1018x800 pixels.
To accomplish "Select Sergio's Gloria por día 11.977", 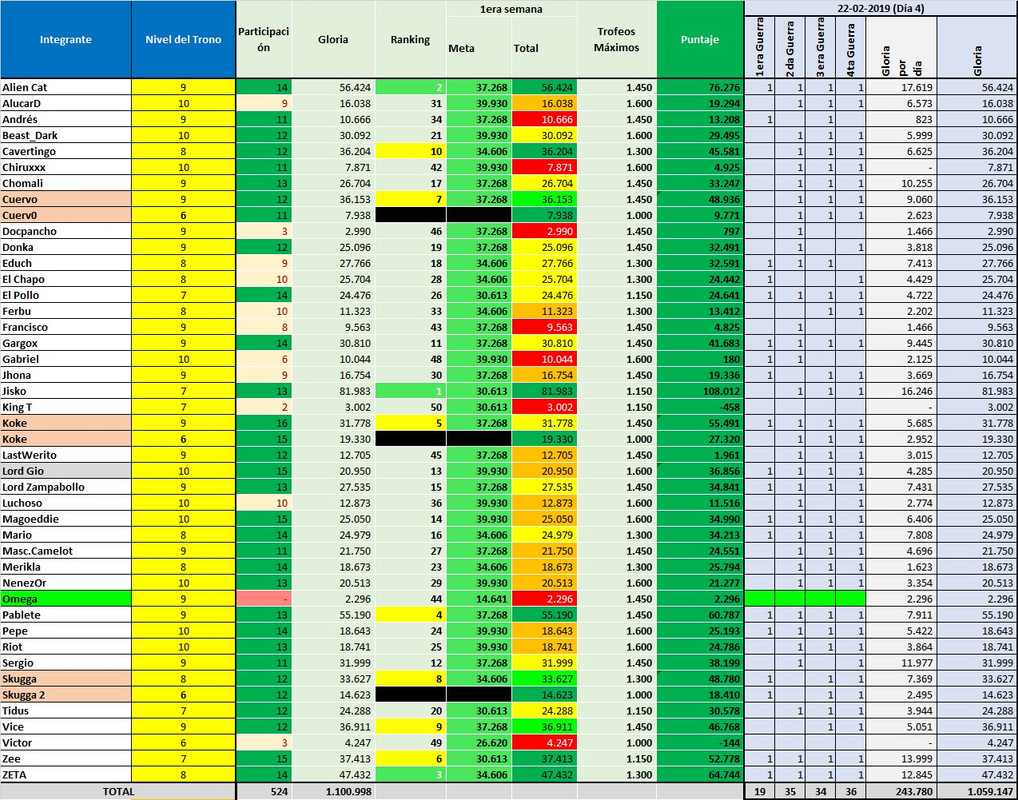I will click(x=901, y=663).
